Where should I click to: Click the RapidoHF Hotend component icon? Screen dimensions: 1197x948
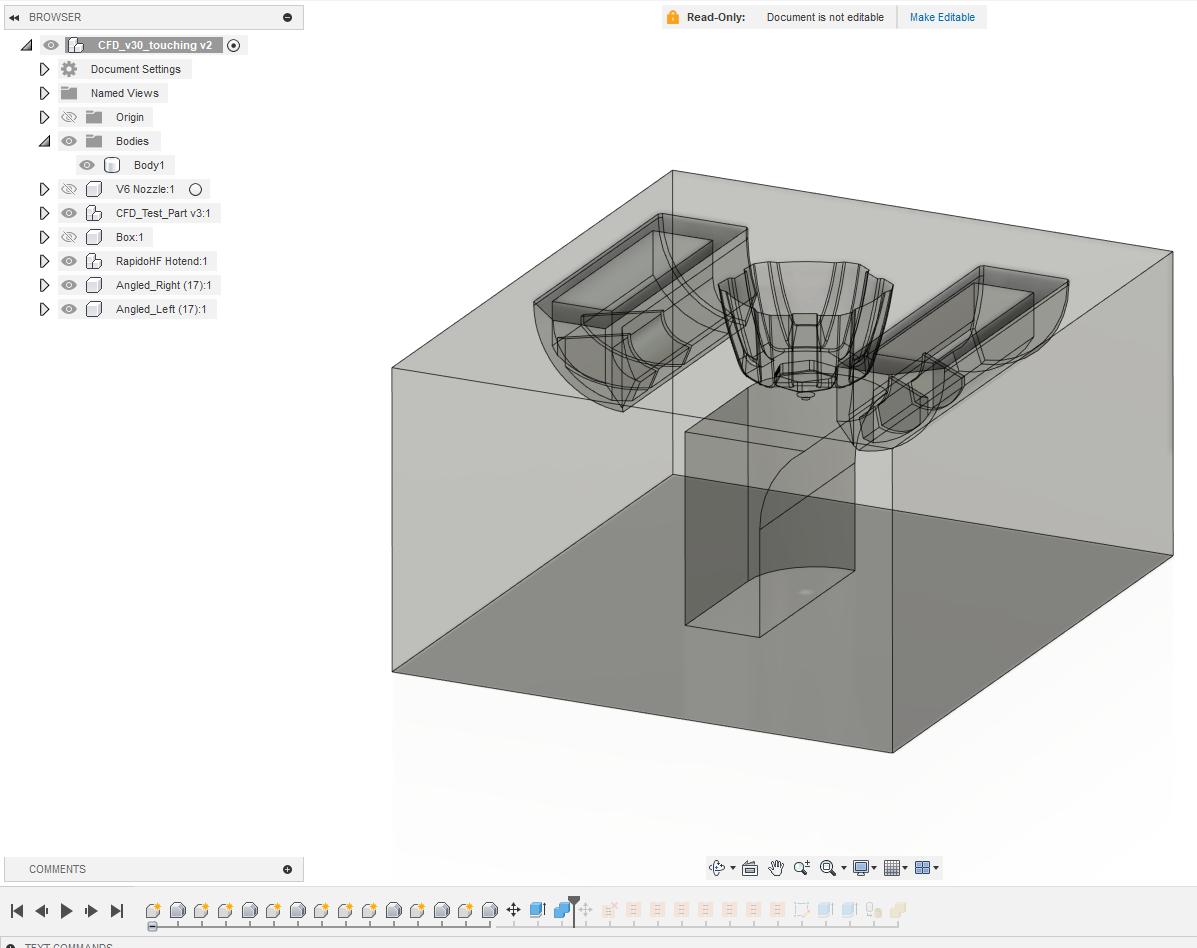(94, 261)
